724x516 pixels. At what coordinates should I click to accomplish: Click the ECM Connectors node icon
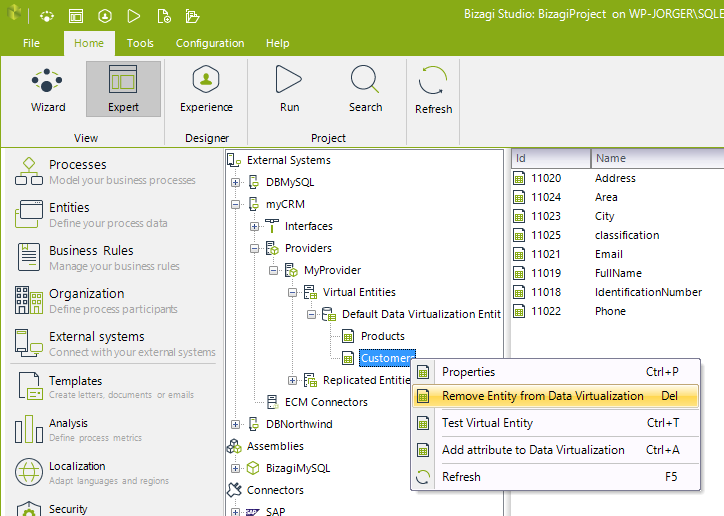[272, 402]
